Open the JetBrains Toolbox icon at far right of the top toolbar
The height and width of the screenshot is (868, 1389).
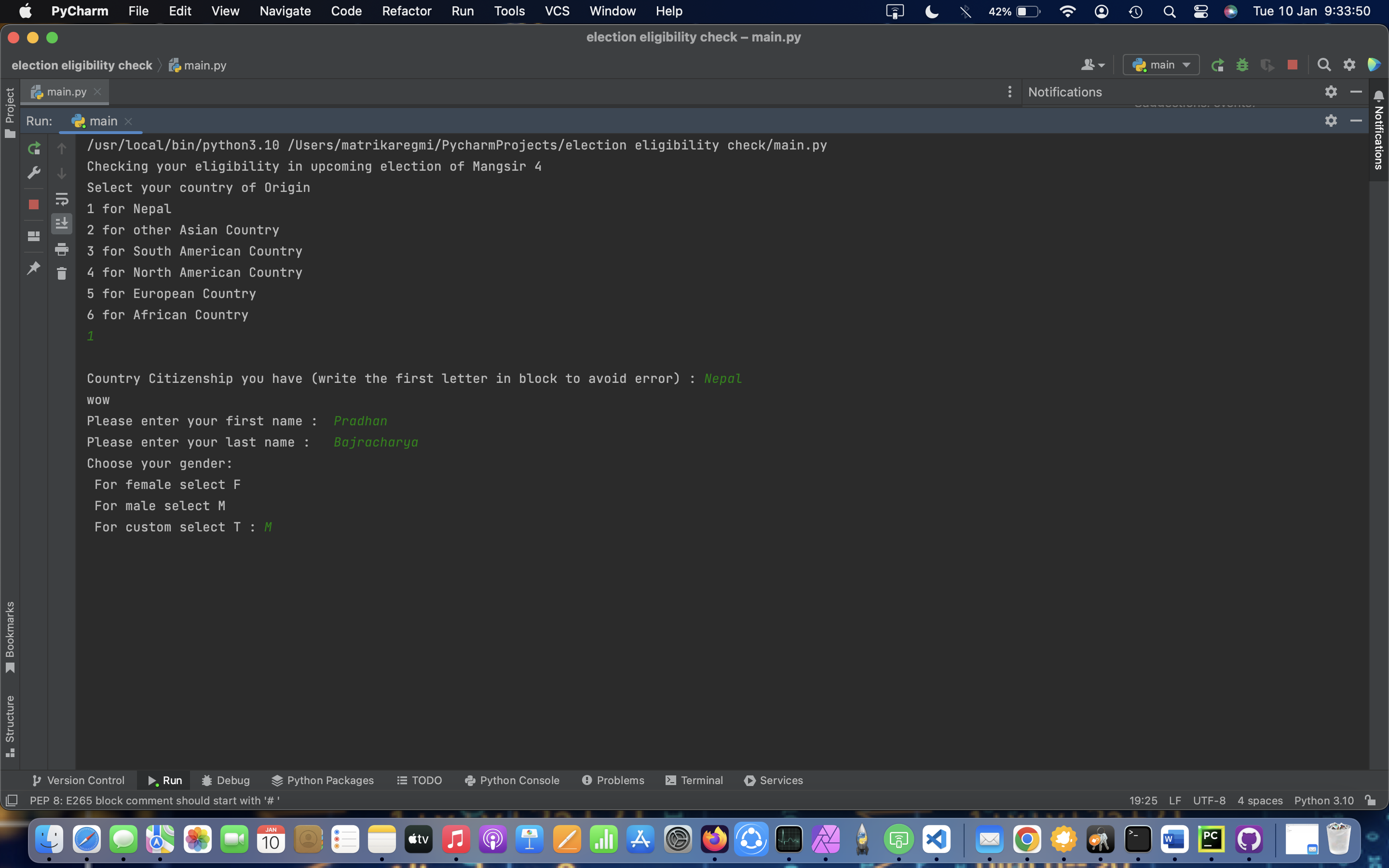(1375, 65)
